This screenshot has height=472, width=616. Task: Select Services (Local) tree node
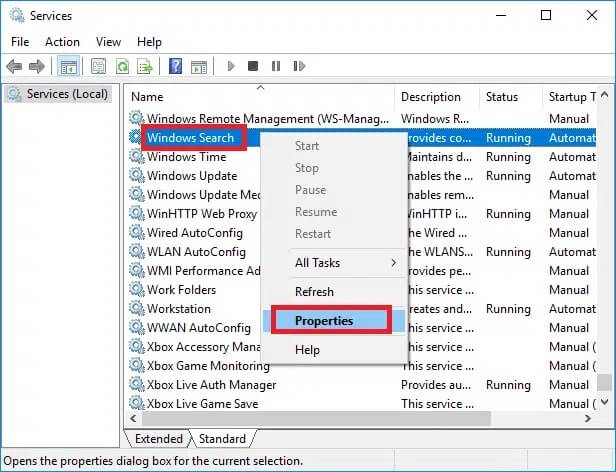click(58, 94)
